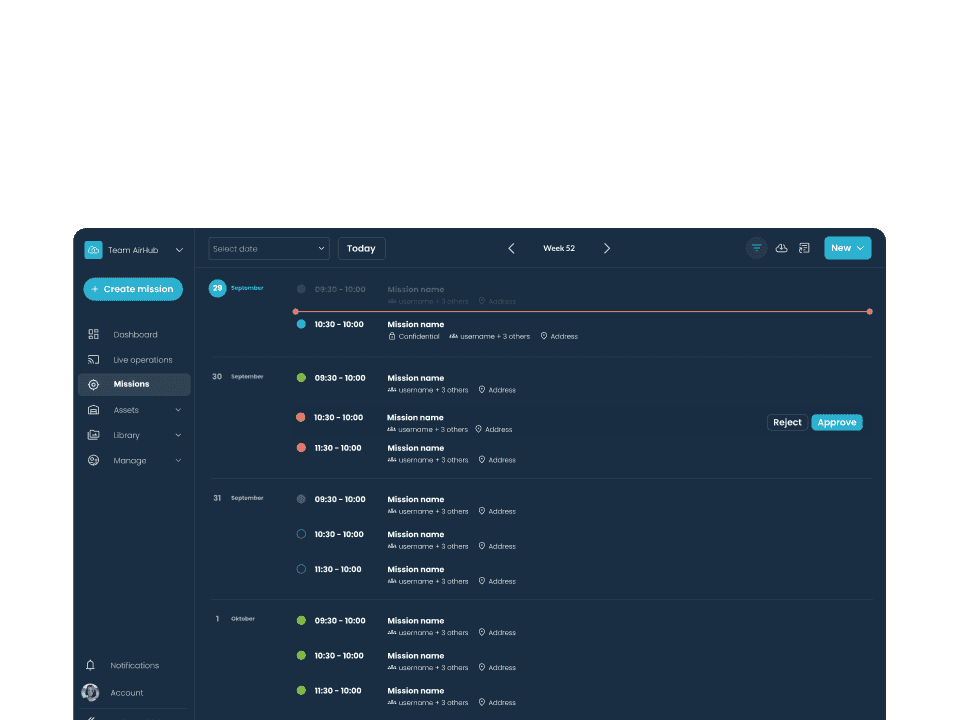958x720 pixels.
Task: Click the hollow status circle on 31 September 10:30
Action: coord(301,534)
